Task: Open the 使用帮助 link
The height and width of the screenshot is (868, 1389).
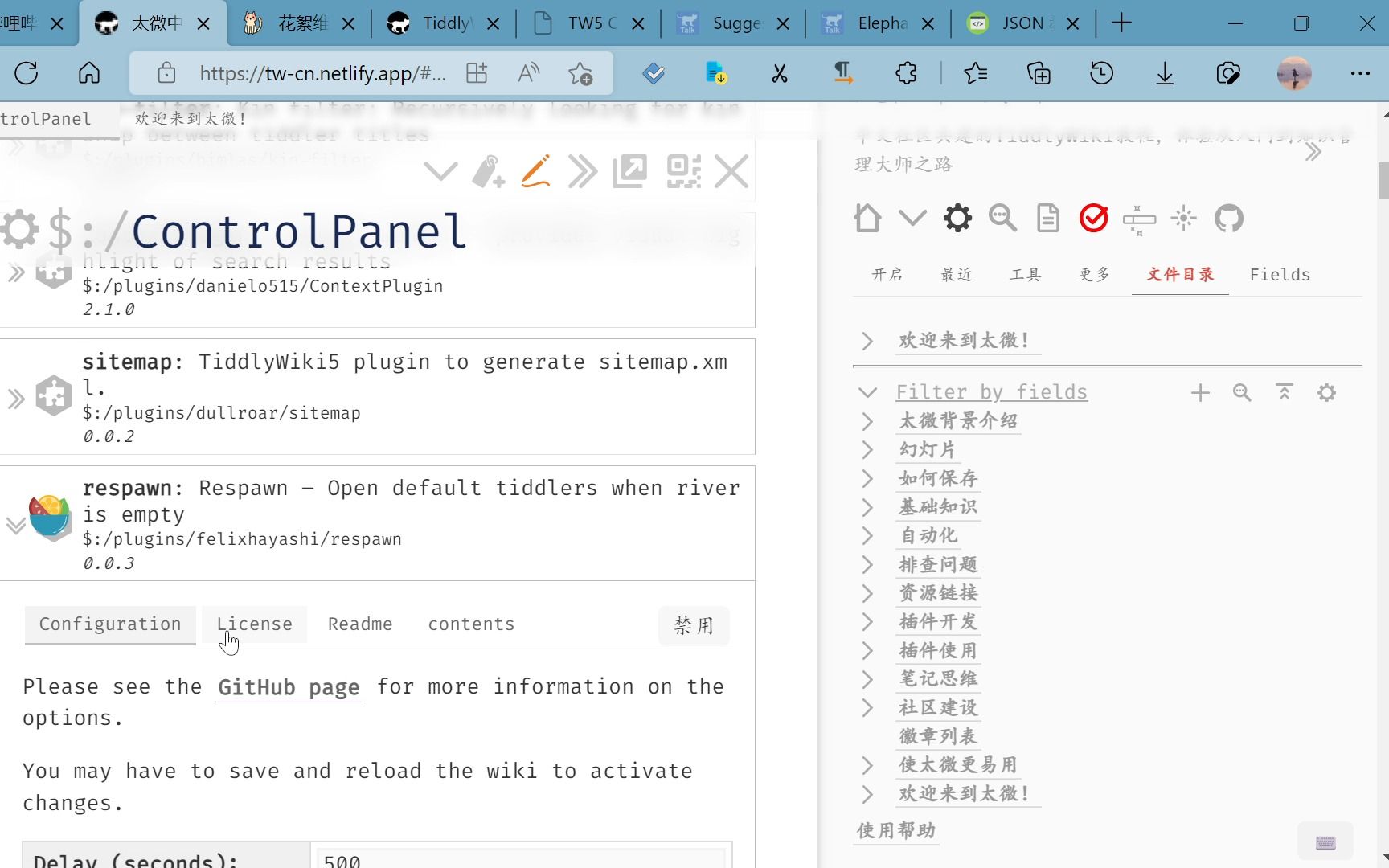Action: [x=896, y=830]
